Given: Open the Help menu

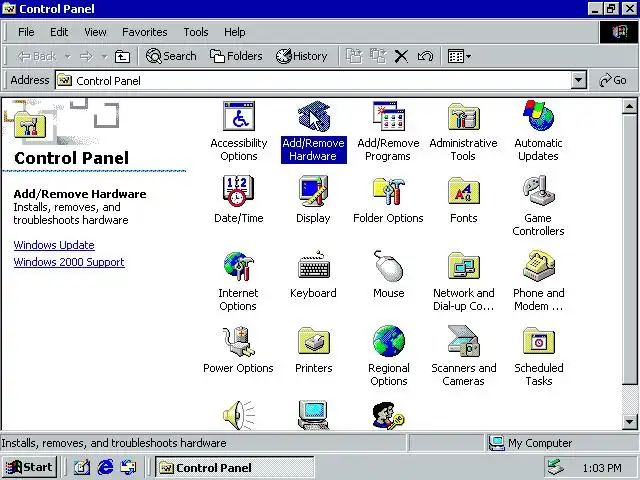Looking at the screenshot, I should [x=235, y=32].
